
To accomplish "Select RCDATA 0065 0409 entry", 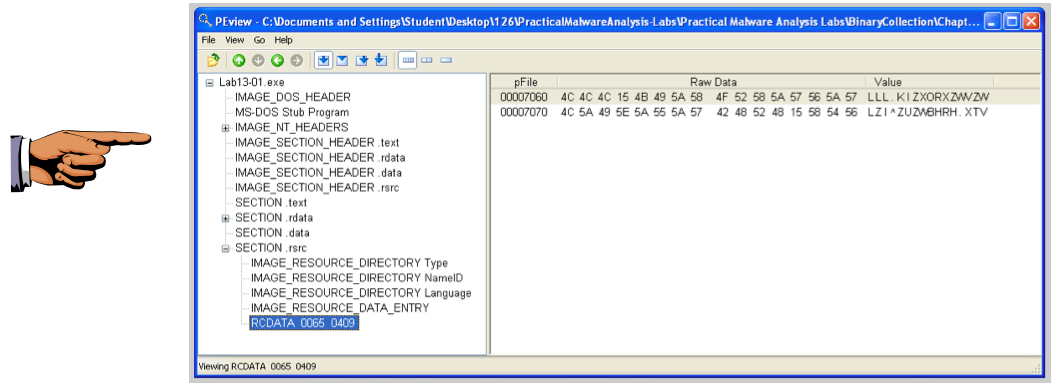I will 304,323.
